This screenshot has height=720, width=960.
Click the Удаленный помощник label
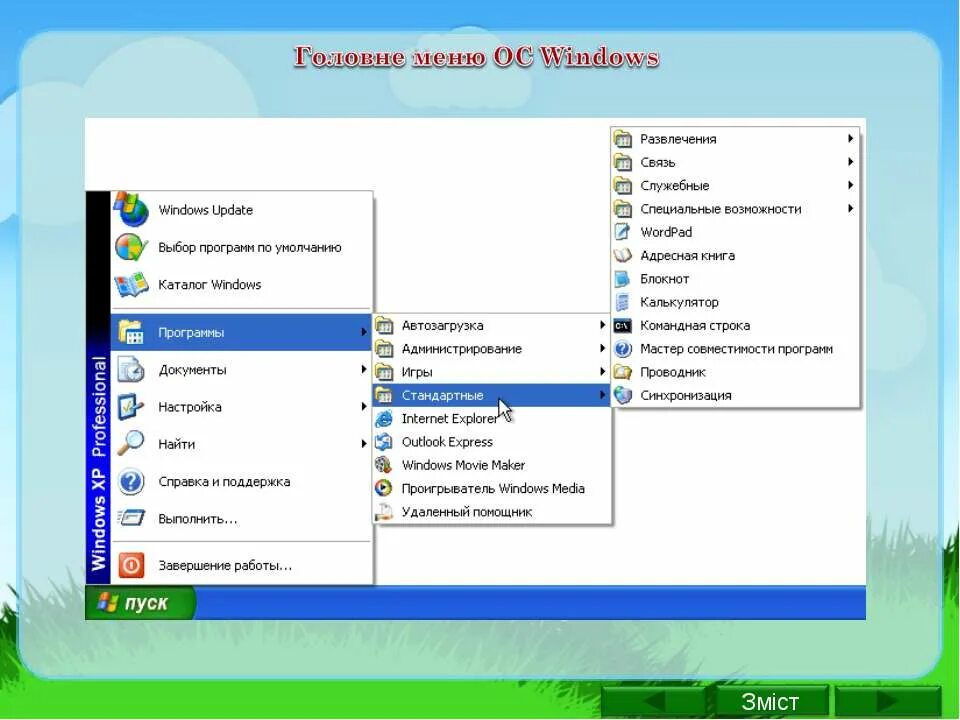(x=467, y=512)
